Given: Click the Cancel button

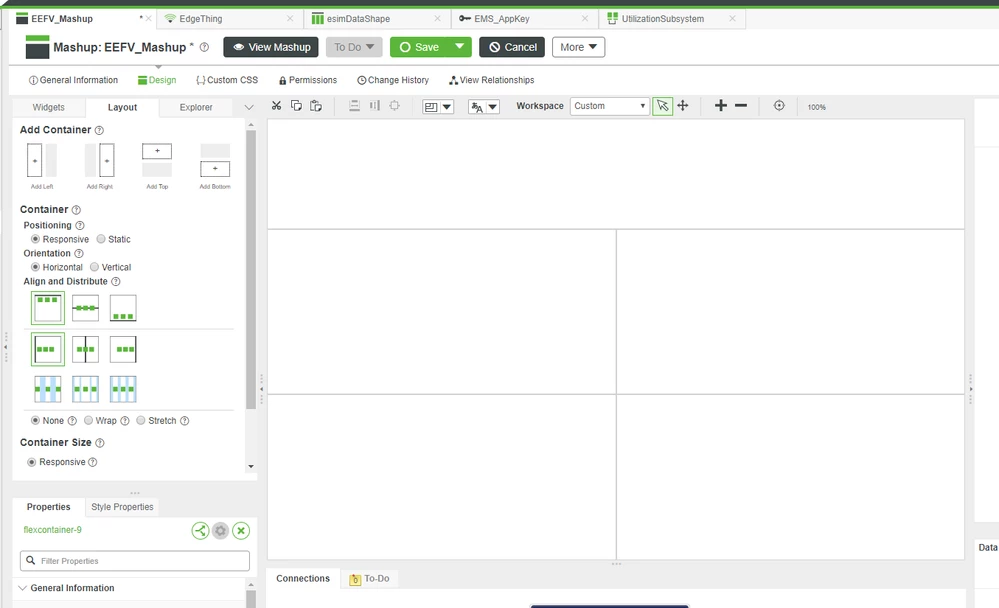Looking at the screenshot, I should click(x=512, y=47).
